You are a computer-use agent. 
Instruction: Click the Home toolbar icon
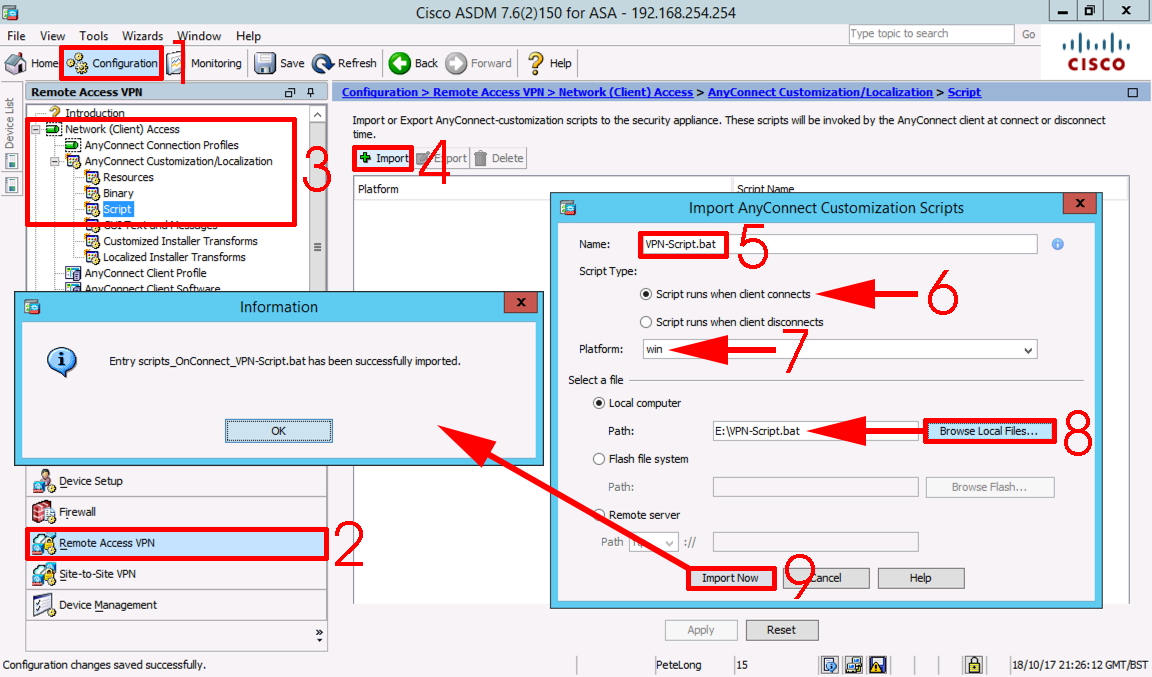tap(15, 63)
